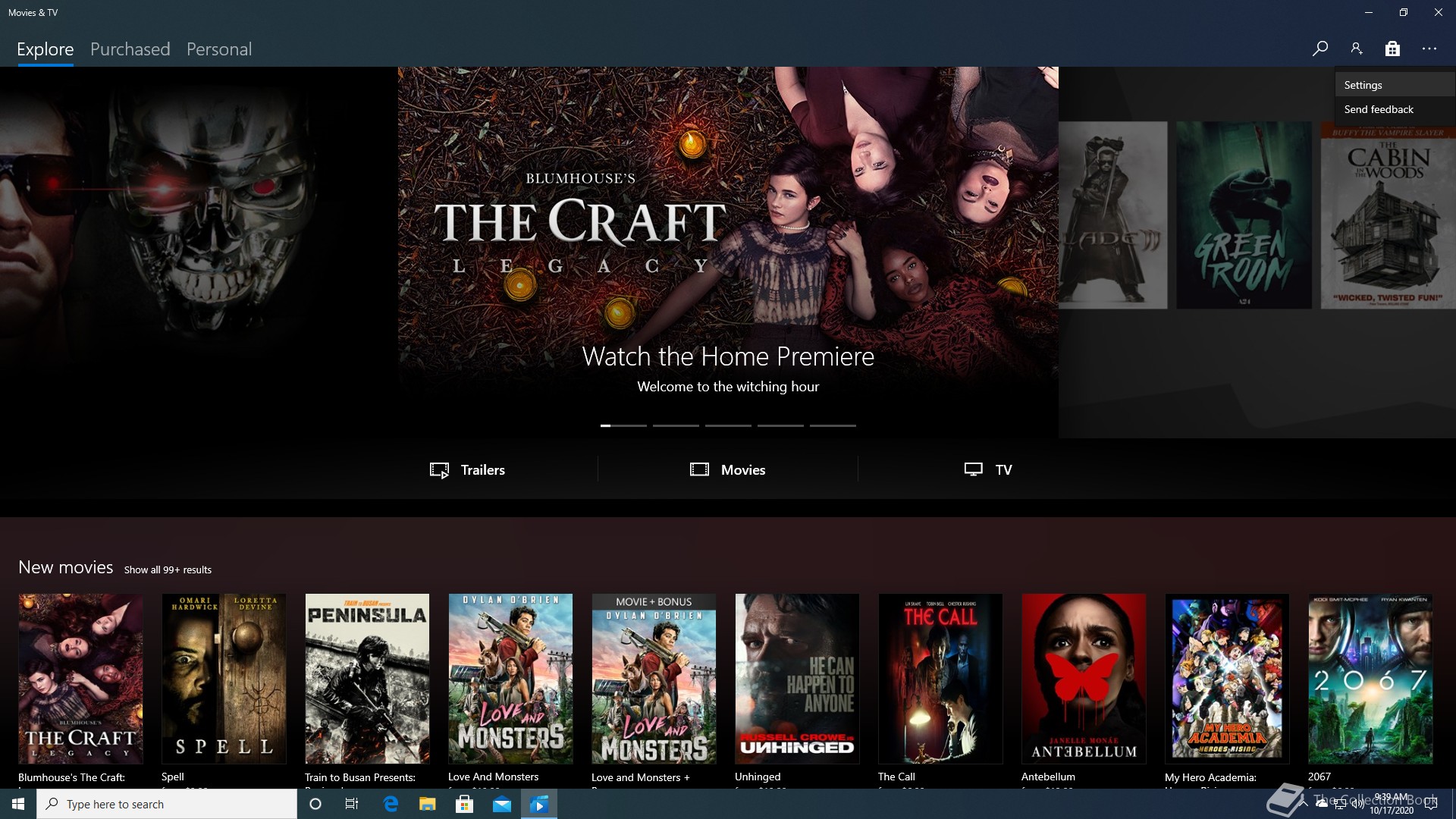Jump to the first carousel slide indicator

coord(623,425)
